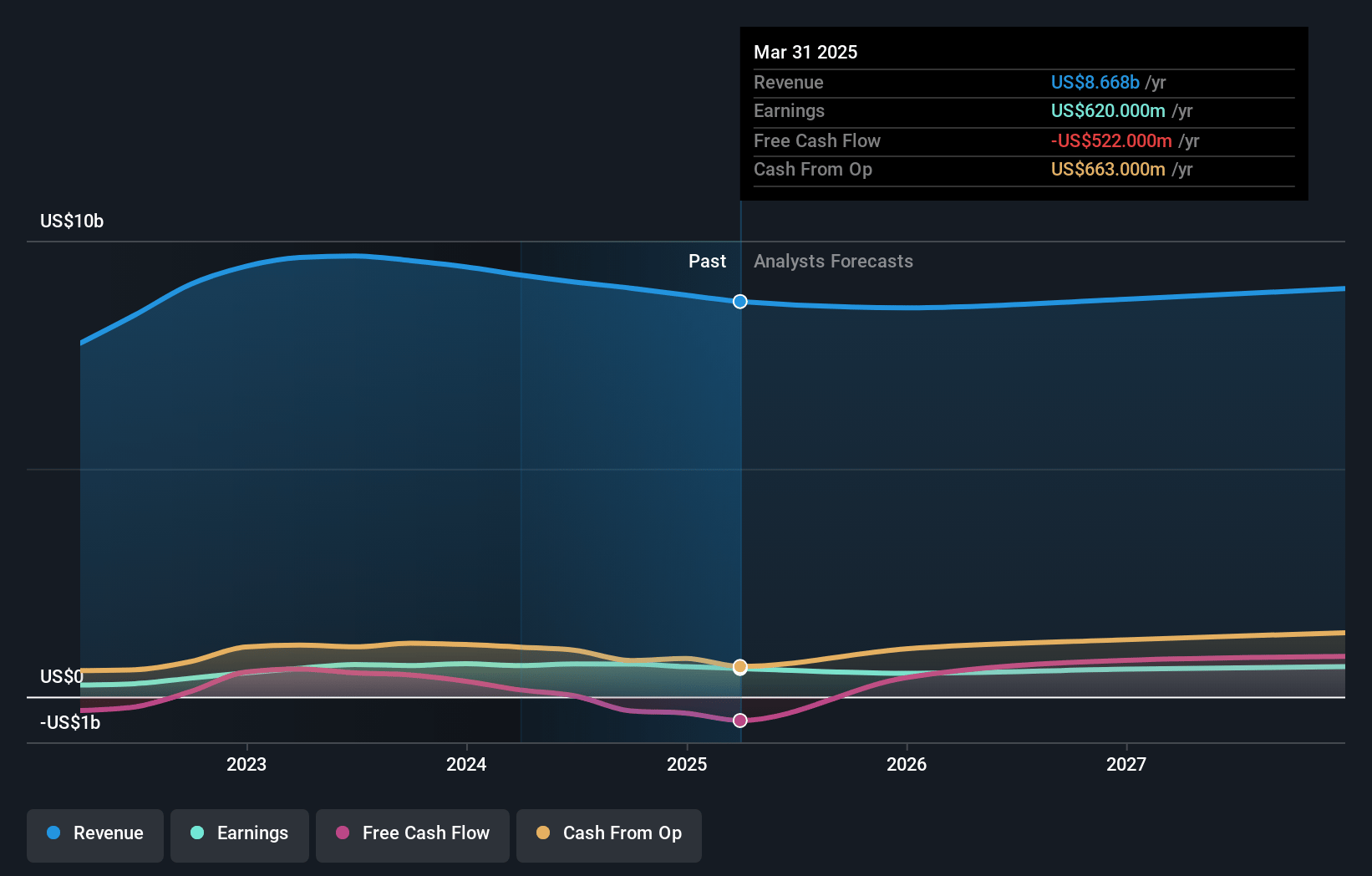The height and width of the screenshot is (876, 1372).
Task: Click the Mar 31 2025 tooltip date
Action: coord(805,52)
